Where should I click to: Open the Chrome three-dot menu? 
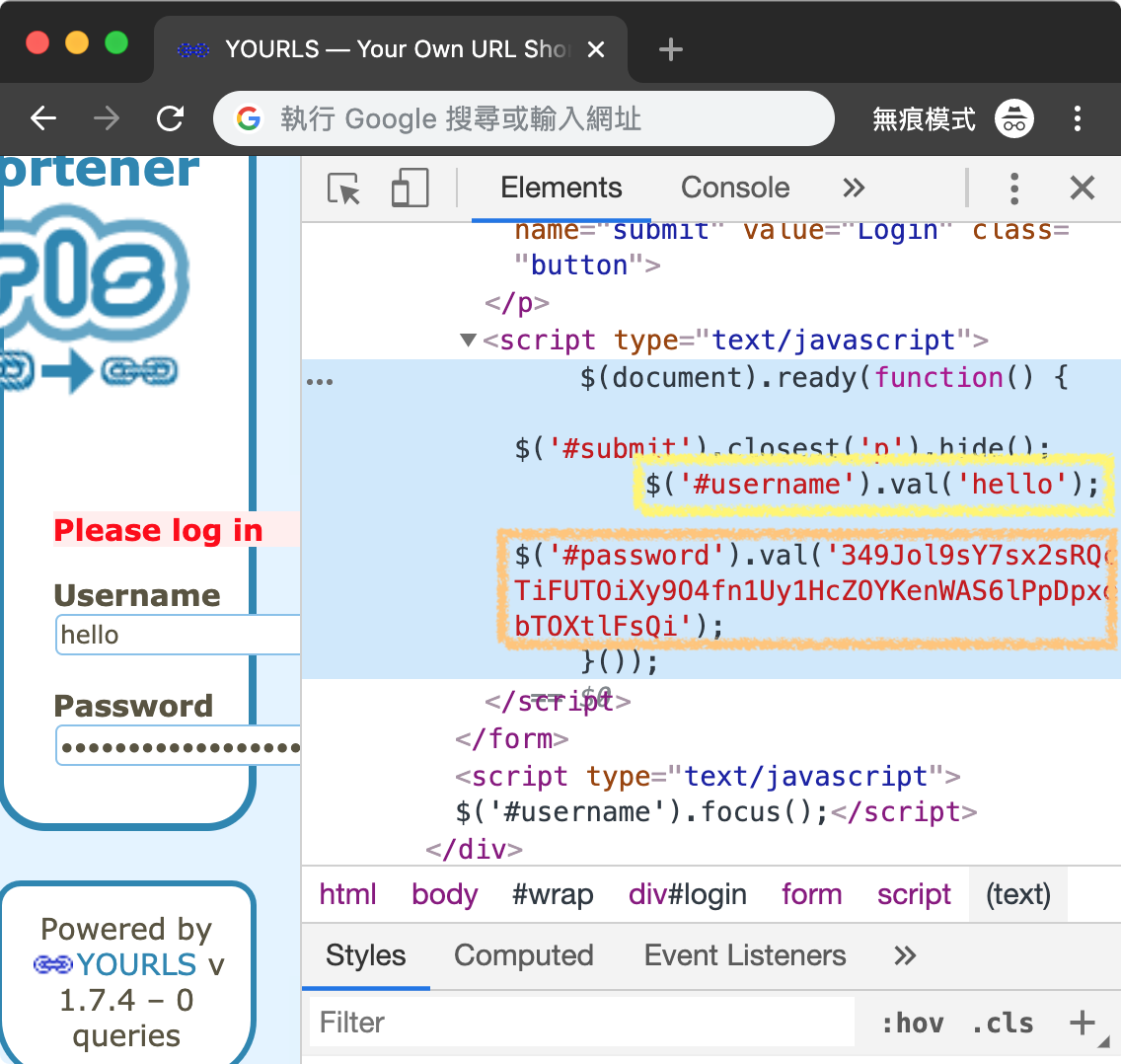(x=1077, y=118)
